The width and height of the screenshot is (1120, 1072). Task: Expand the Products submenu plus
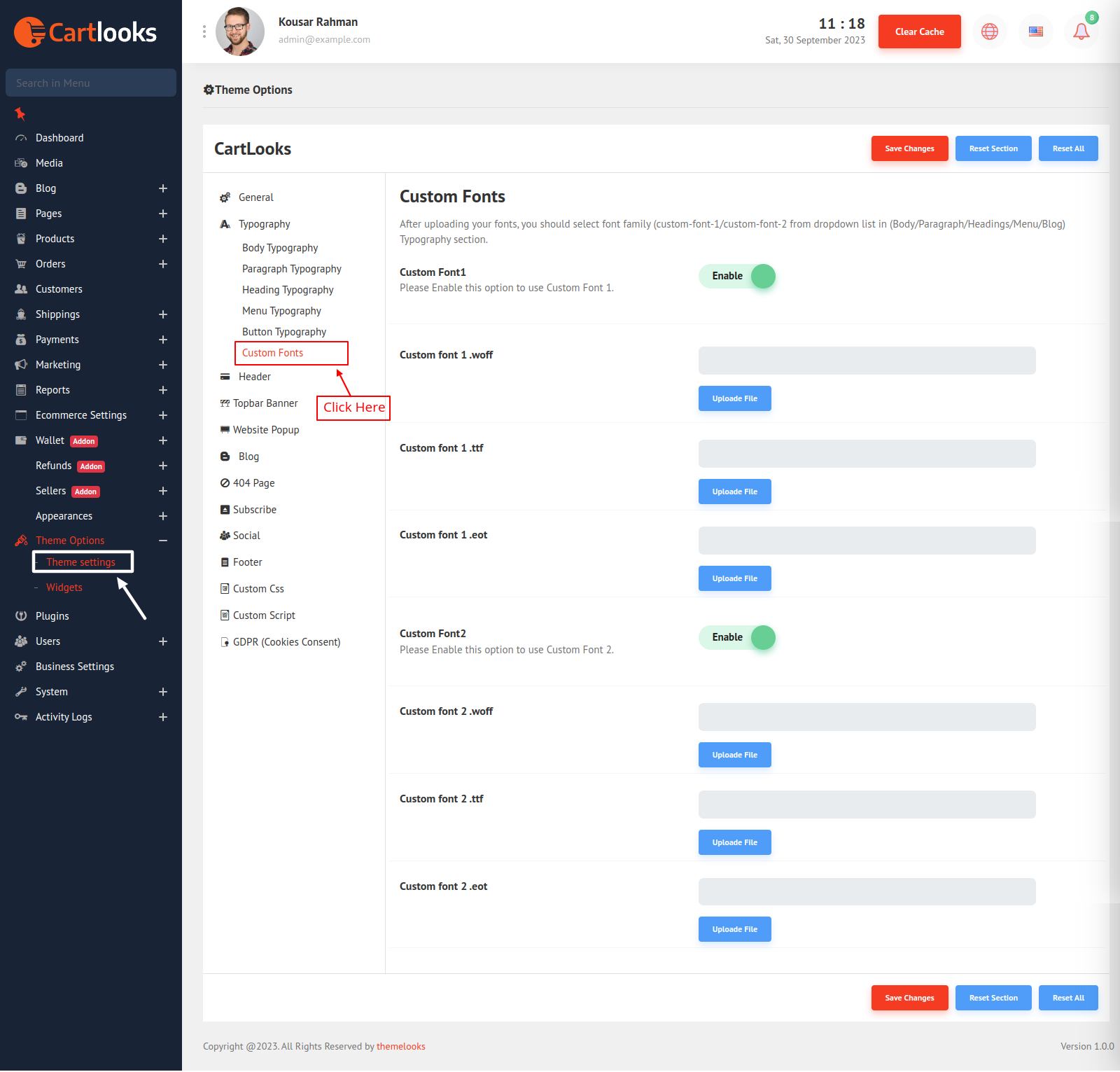(x=163, y=239)
